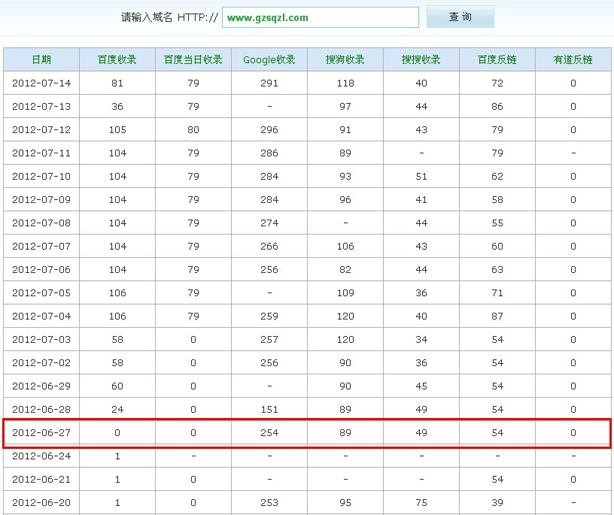Select the 百度当日收录 column header
Viewport: 614px width, 515px height.
(x=193, y=60)
